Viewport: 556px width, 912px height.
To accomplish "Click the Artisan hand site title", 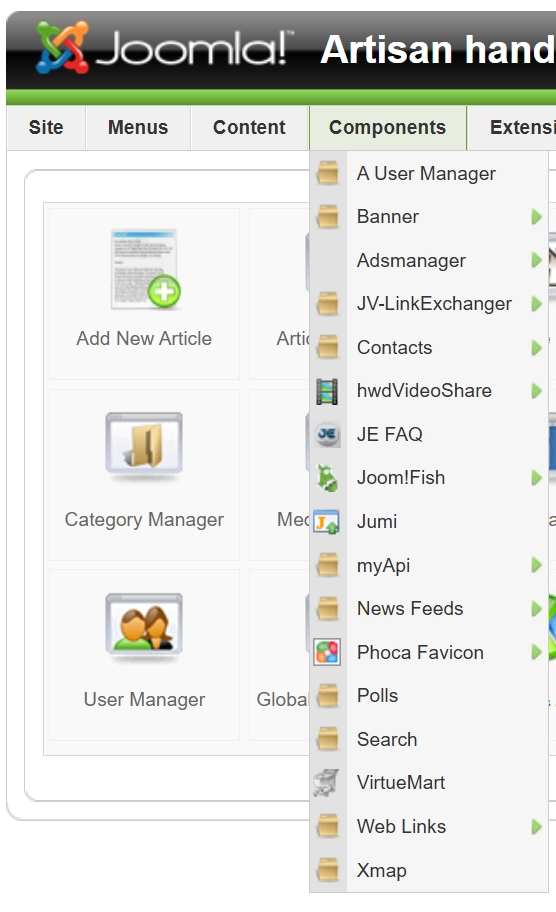I will pos(438,49).
